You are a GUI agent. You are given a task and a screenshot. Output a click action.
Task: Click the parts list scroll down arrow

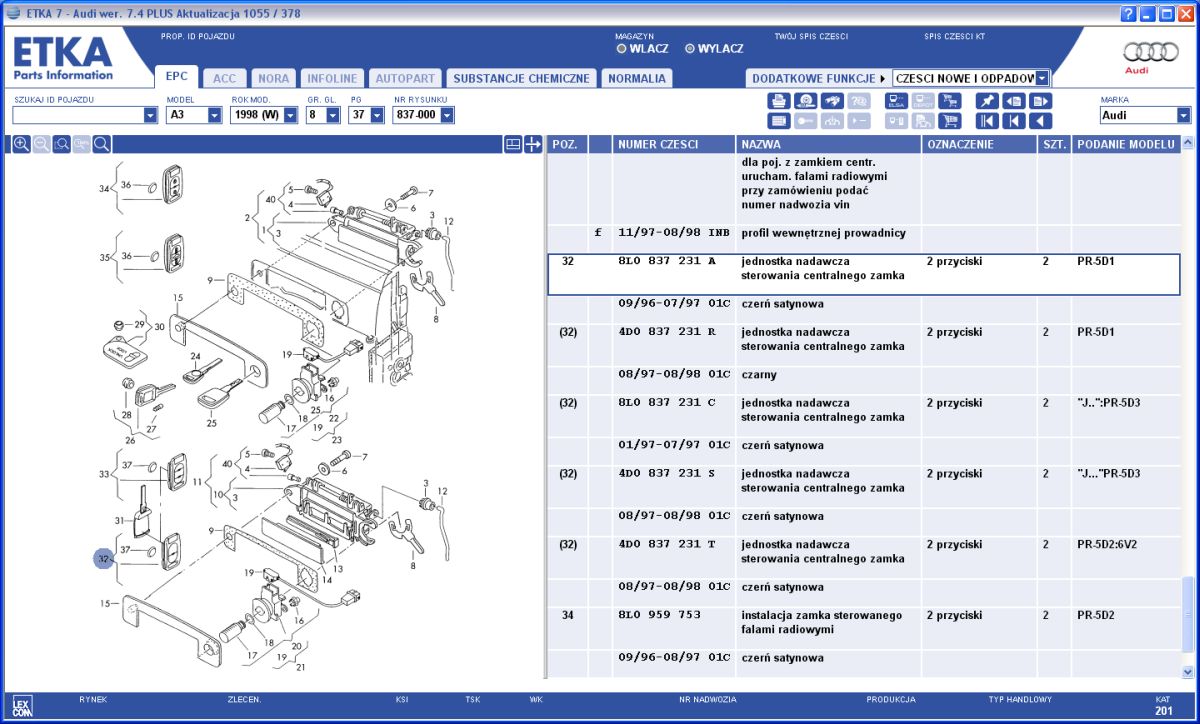point(1188,672)
